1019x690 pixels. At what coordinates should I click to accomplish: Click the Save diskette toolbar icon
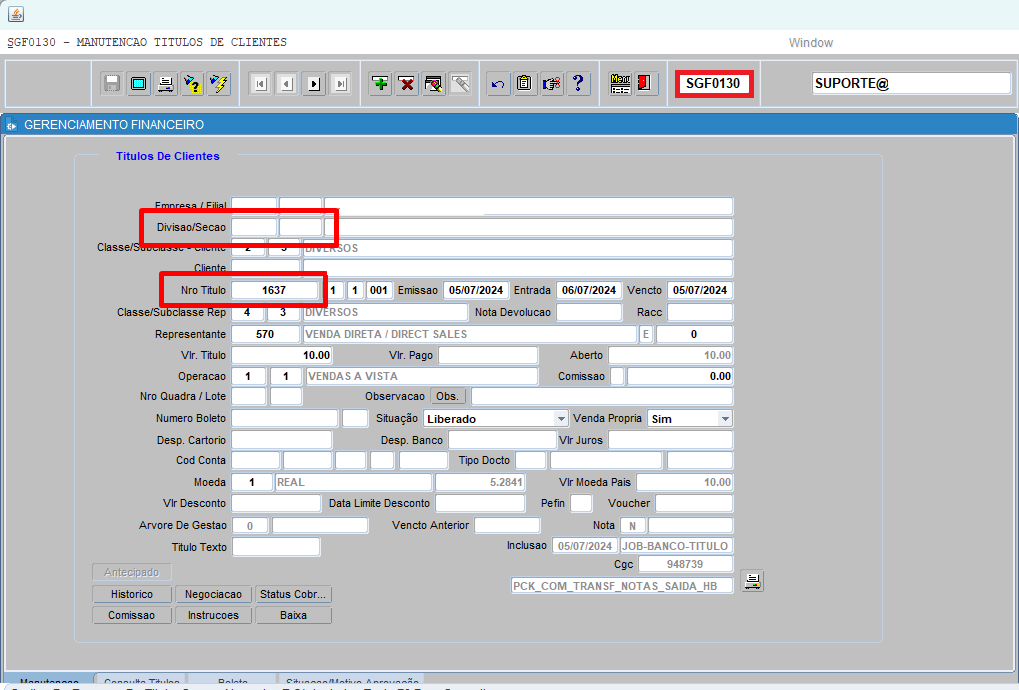tap(112, 84)
